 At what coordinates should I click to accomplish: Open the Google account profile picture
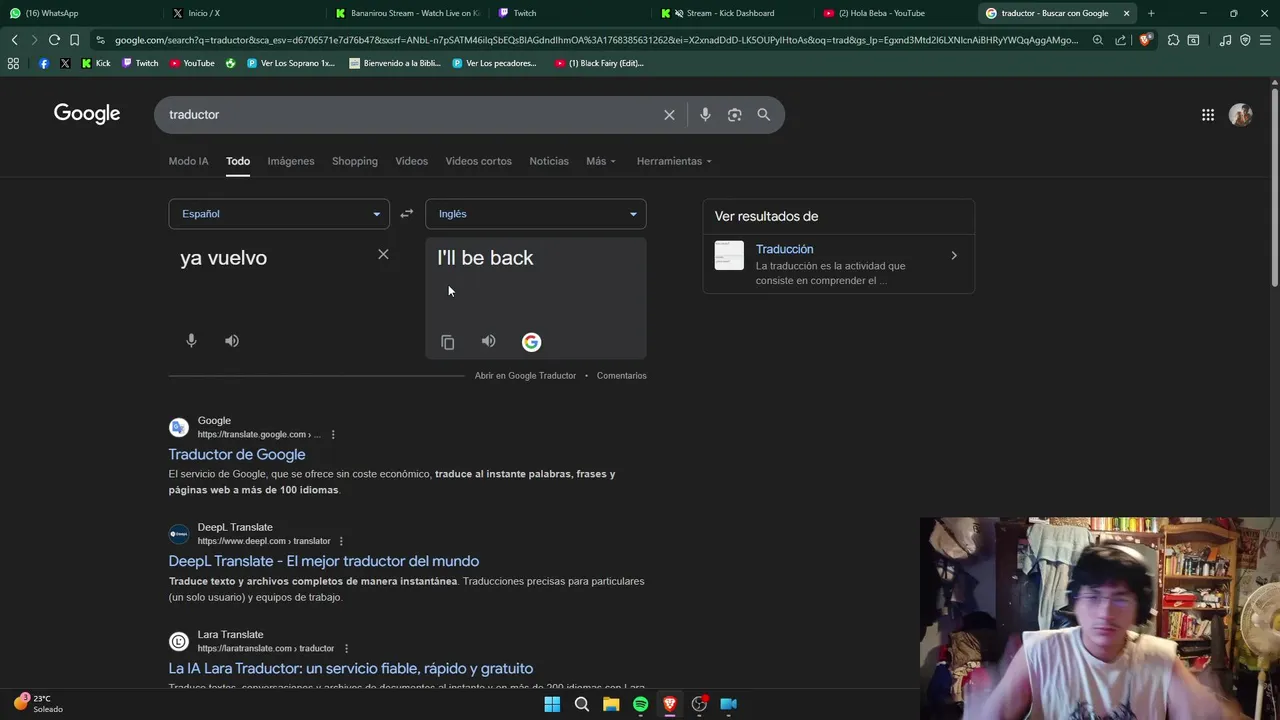[x=1240, y=115]
